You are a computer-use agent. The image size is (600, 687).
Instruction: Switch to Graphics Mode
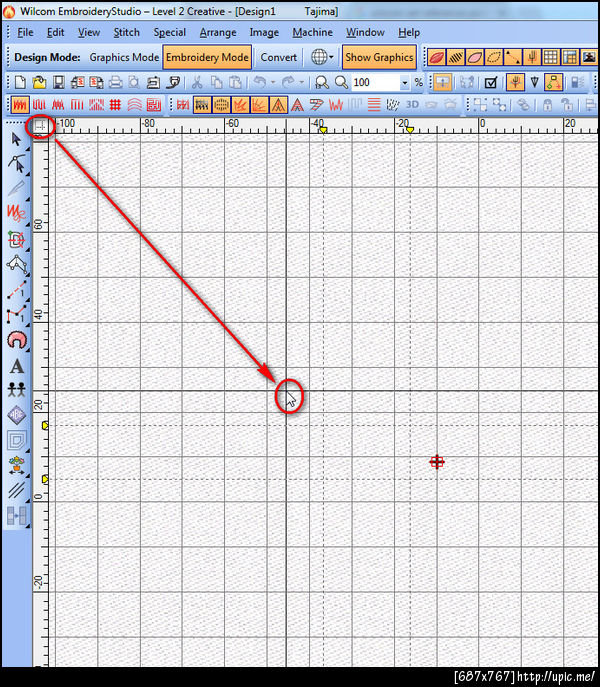click(124, 57)
